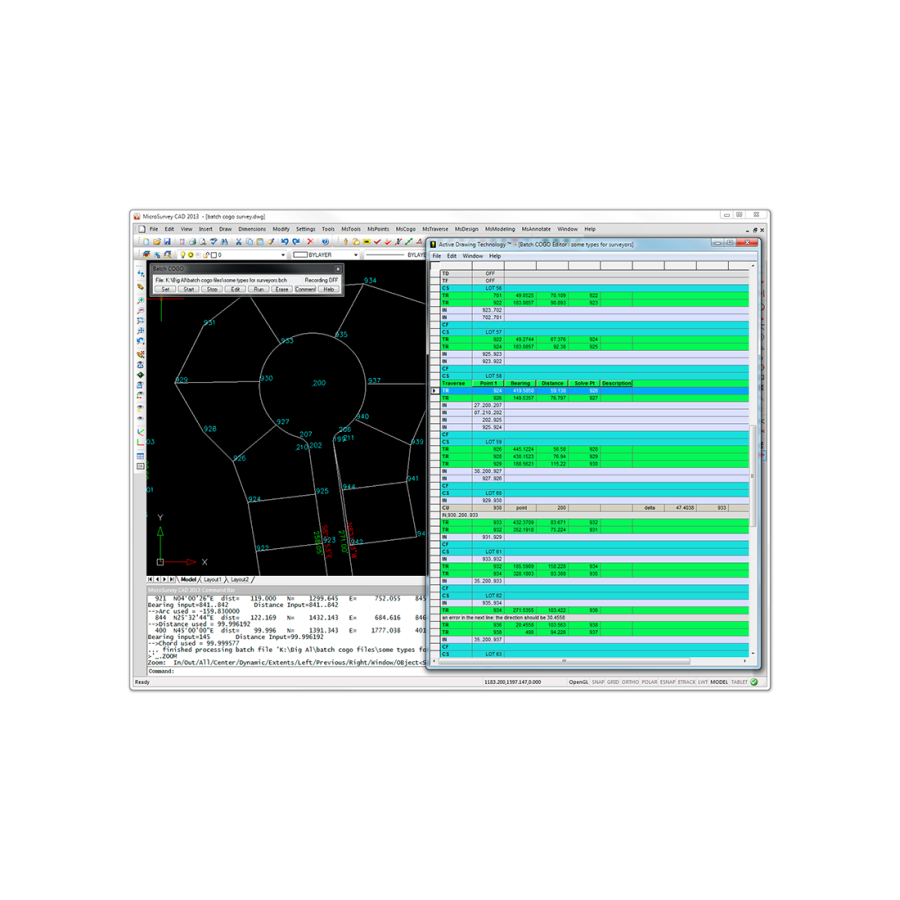Click the Copy icon in toolbar
The width and height of the screenshot is (900, 900).
point(249,242)
